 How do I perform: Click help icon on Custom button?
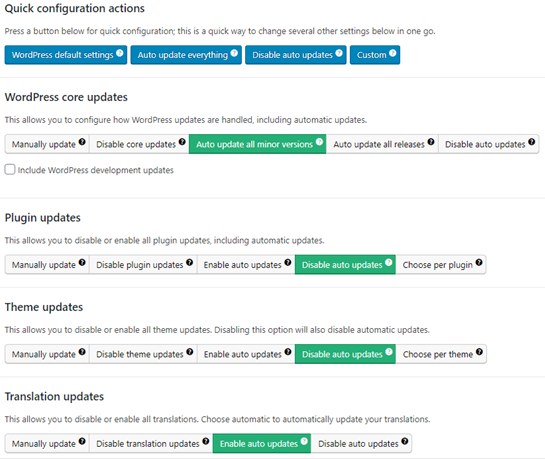tap(393, 53)
